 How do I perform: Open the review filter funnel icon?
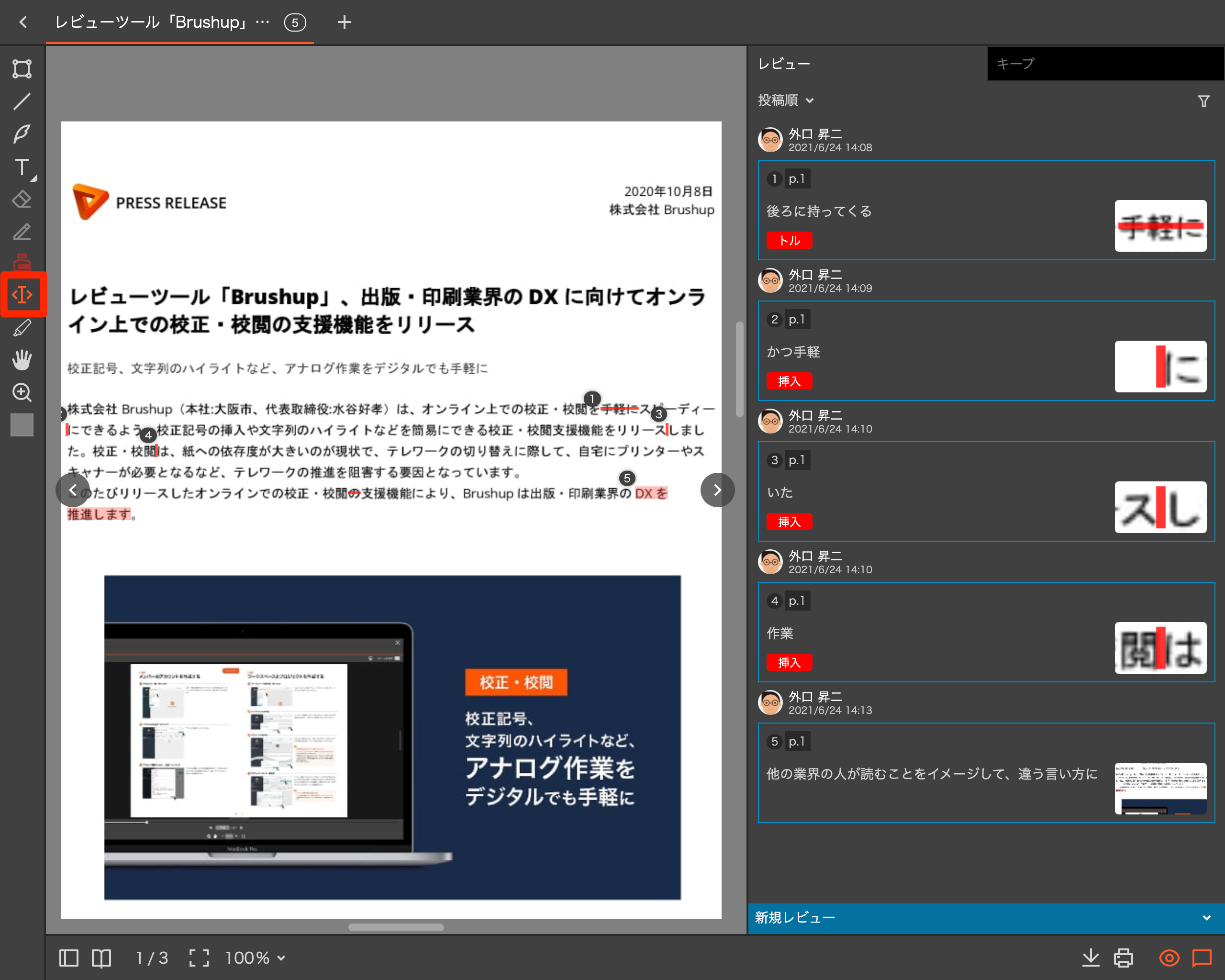(x=1203, y=101)
